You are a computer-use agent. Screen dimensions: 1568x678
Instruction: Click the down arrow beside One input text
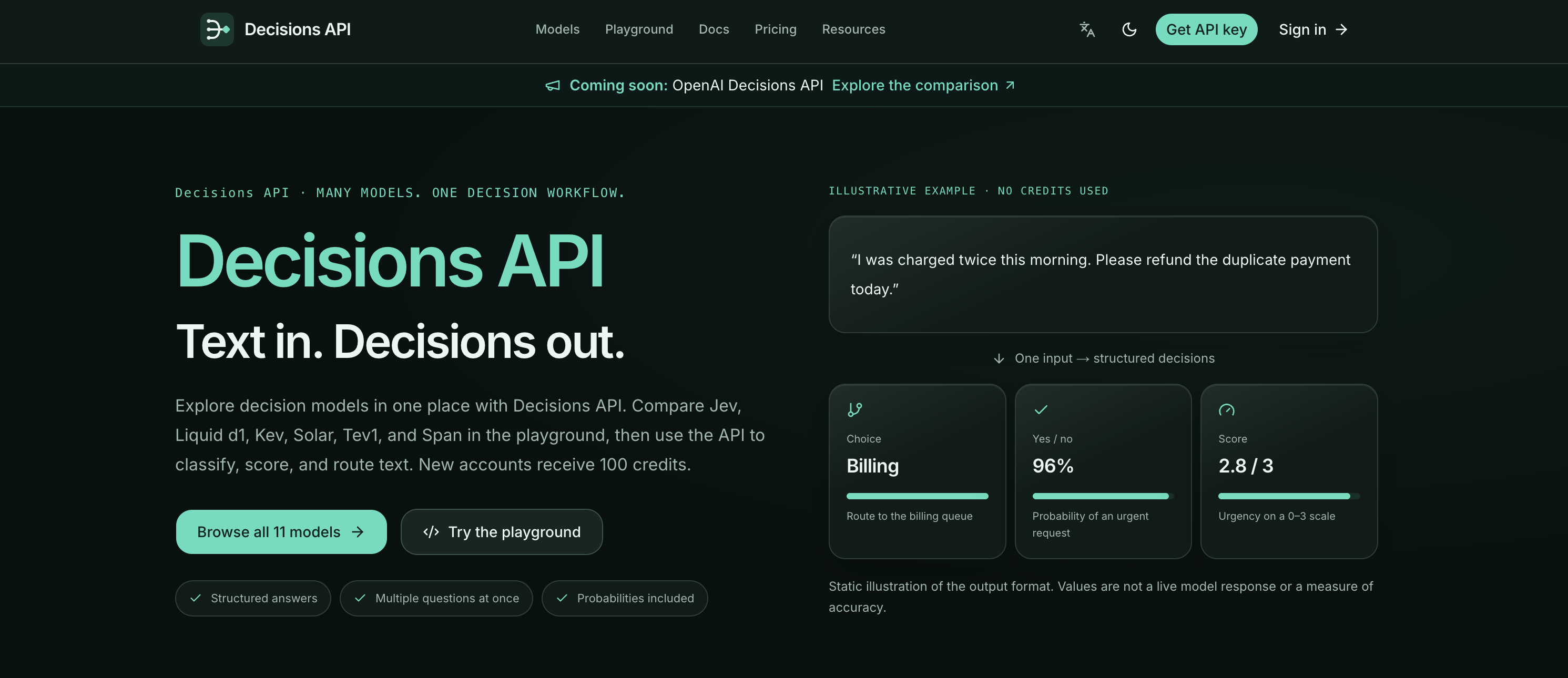click(x=999, y=358)
